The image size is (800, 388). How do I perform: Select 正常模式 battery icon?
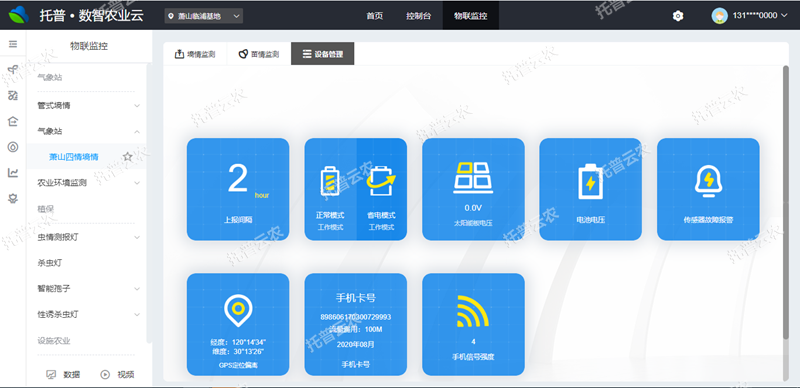tap(329, 181)
